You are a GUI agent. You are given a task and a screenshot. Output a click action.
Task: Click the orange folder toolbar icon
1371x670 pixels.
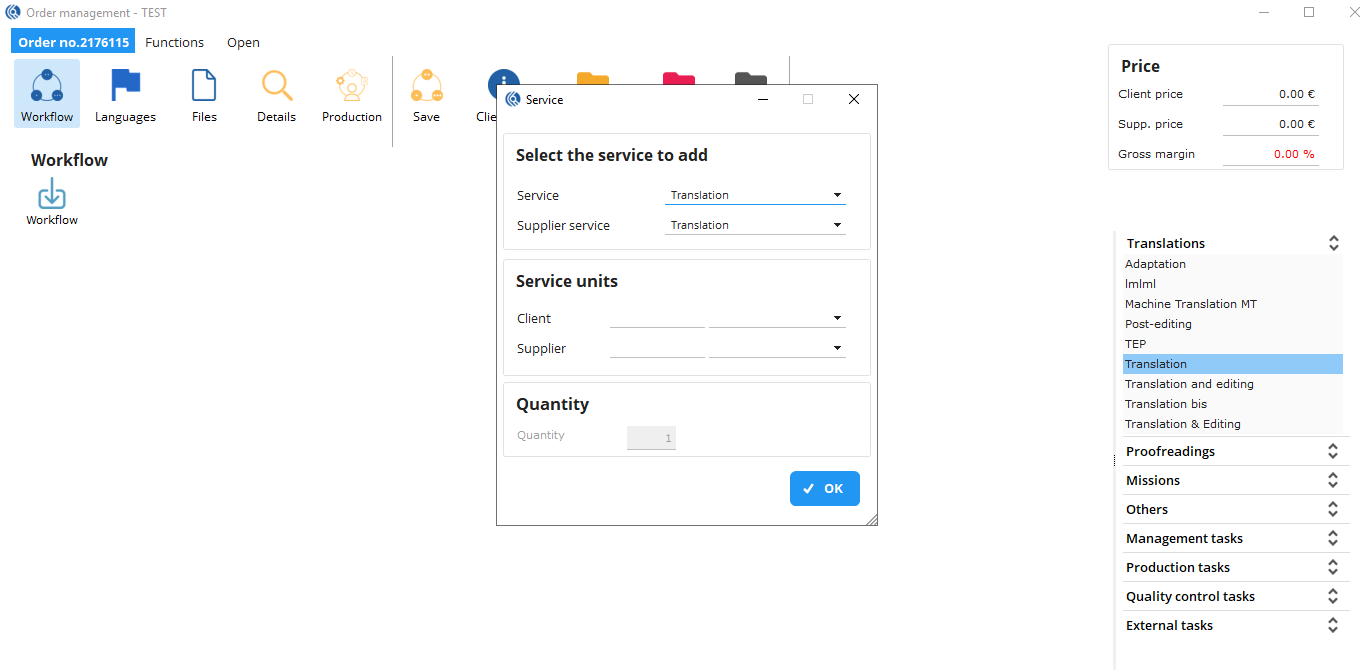tap(592, 79)
